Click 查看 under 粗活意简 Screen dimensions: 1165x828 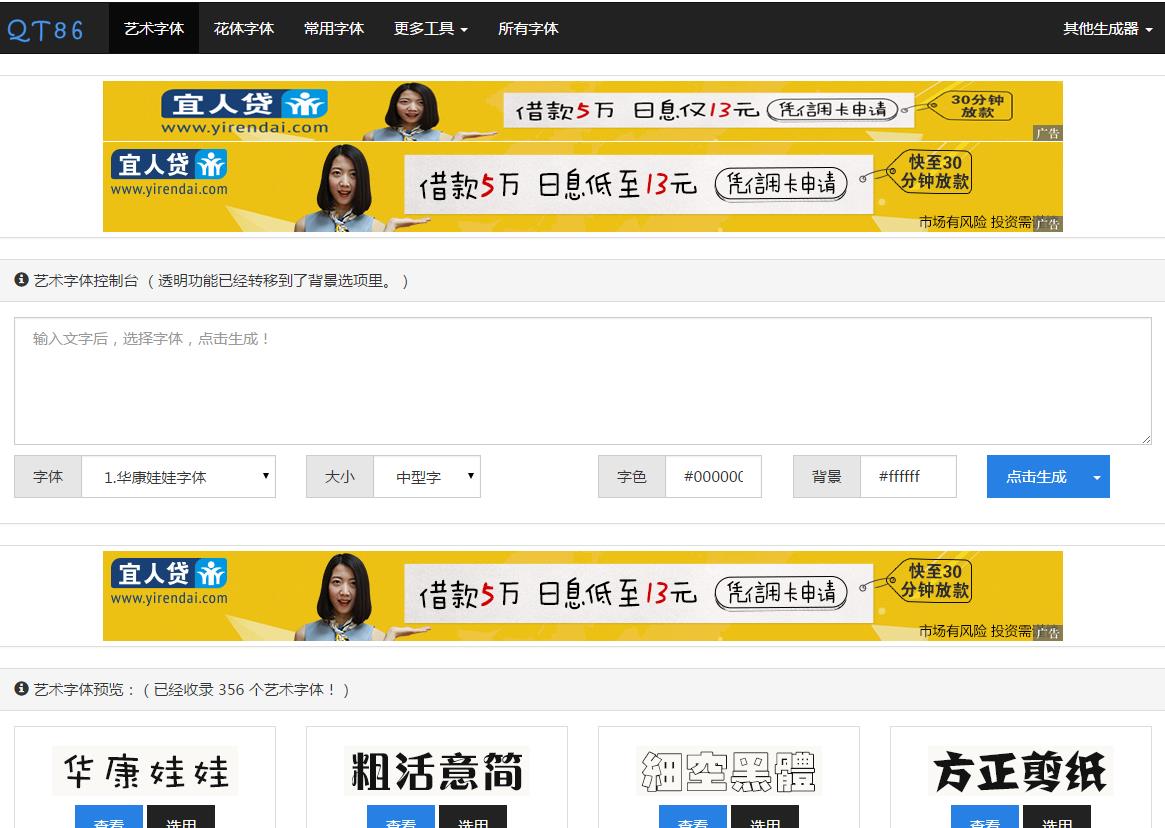pyautogui.click(x=401, y=817)
